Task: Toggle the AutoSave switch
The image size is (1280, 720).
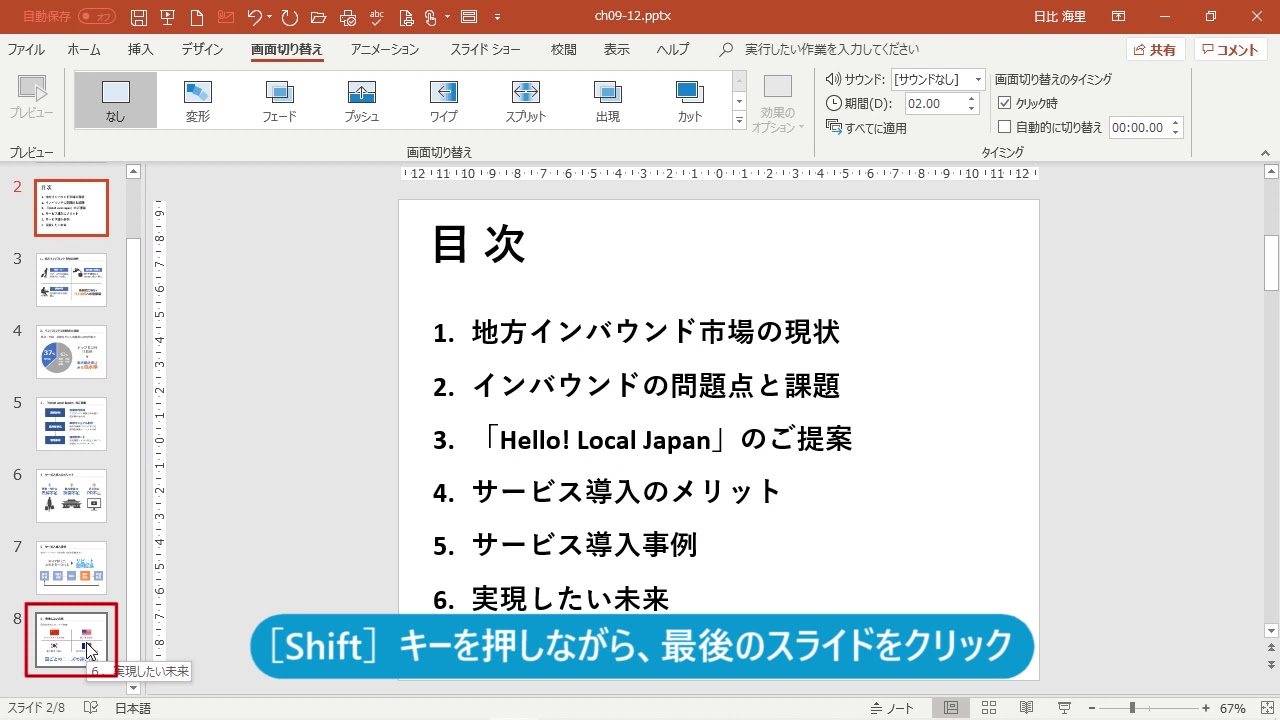Action: pos(96,17)
